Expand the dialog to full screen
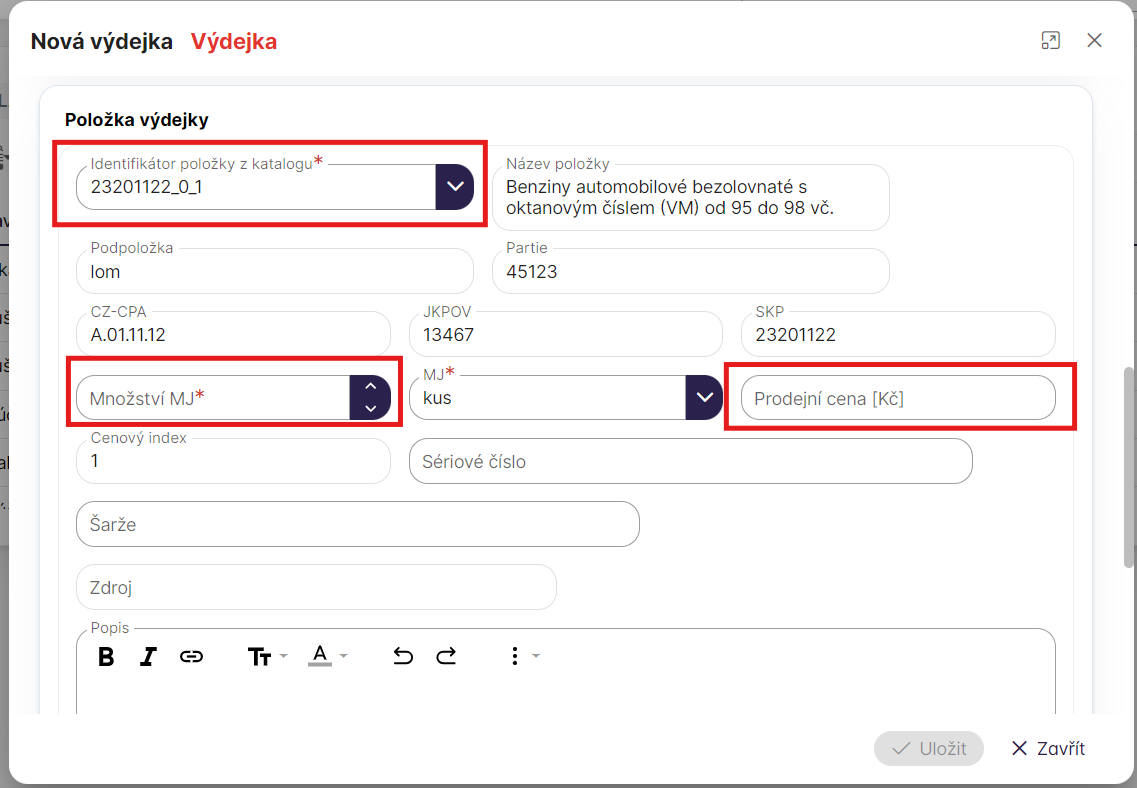This screenshot has height=788, width=1137. click(1050, 41)
